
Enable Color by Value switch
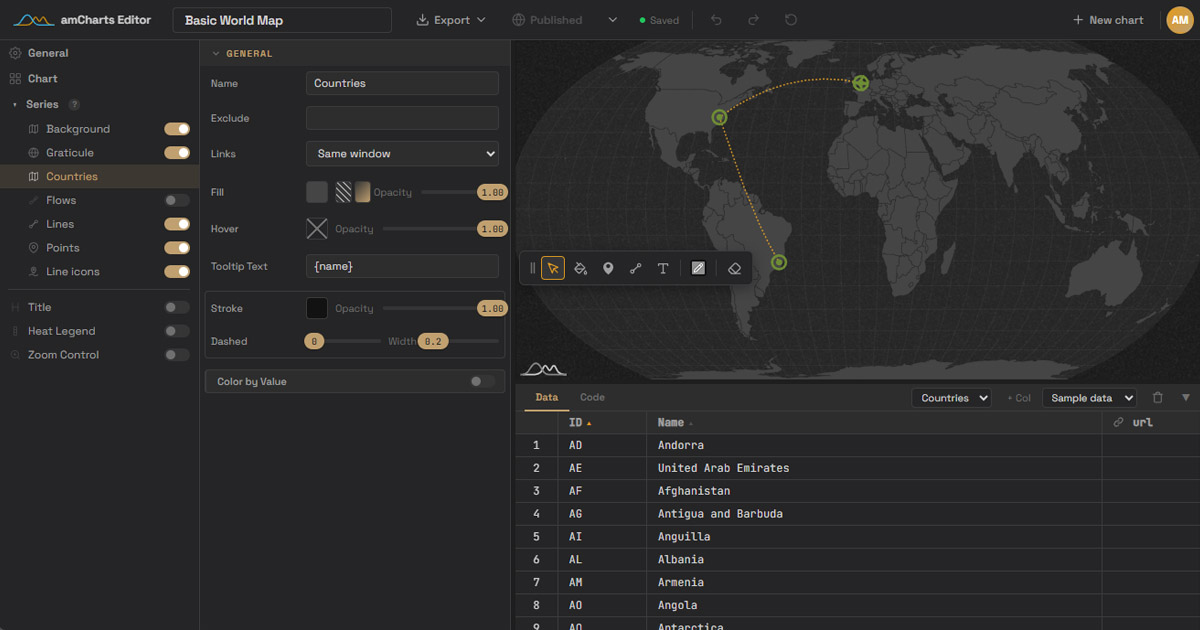coord(482,381)
